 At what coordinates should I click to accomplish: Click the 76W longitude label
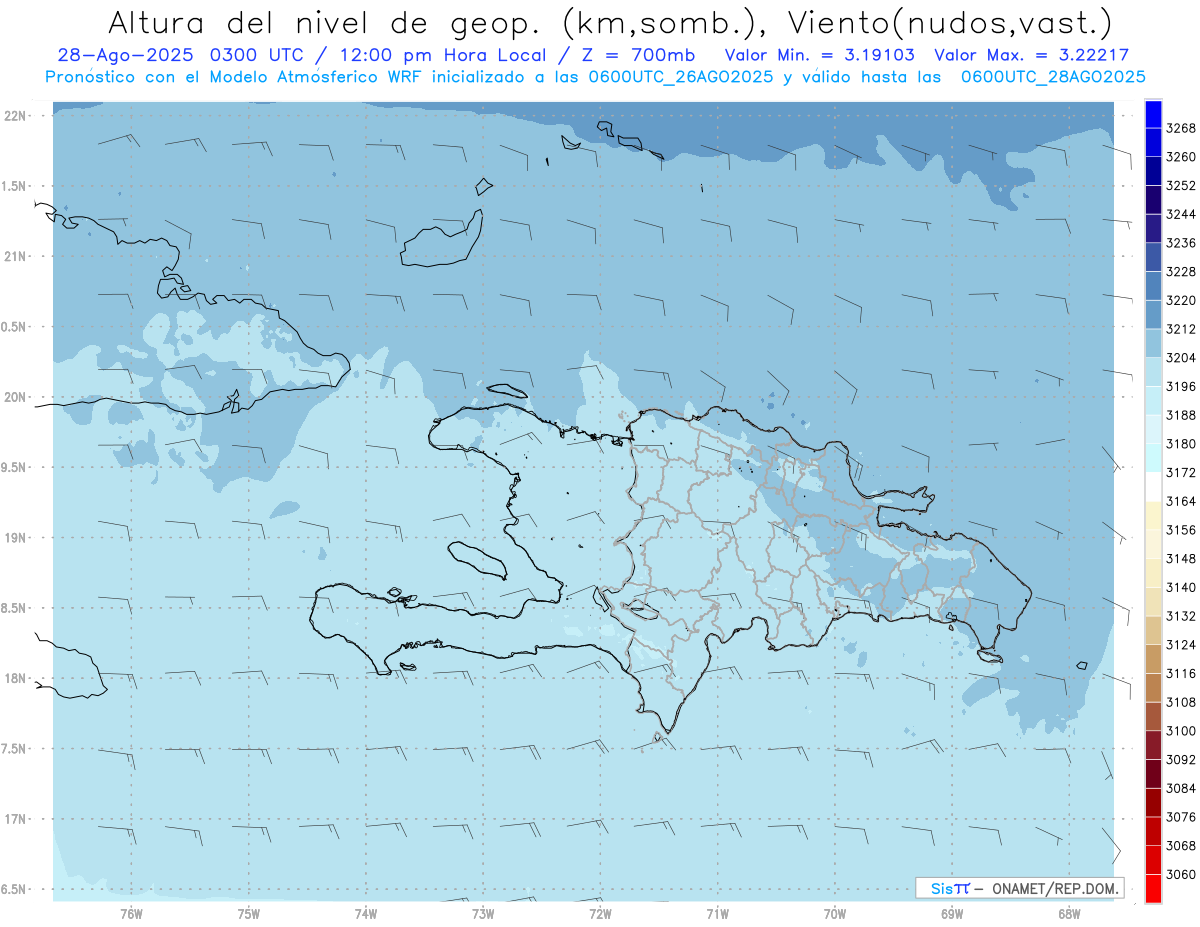pos(131,914)
